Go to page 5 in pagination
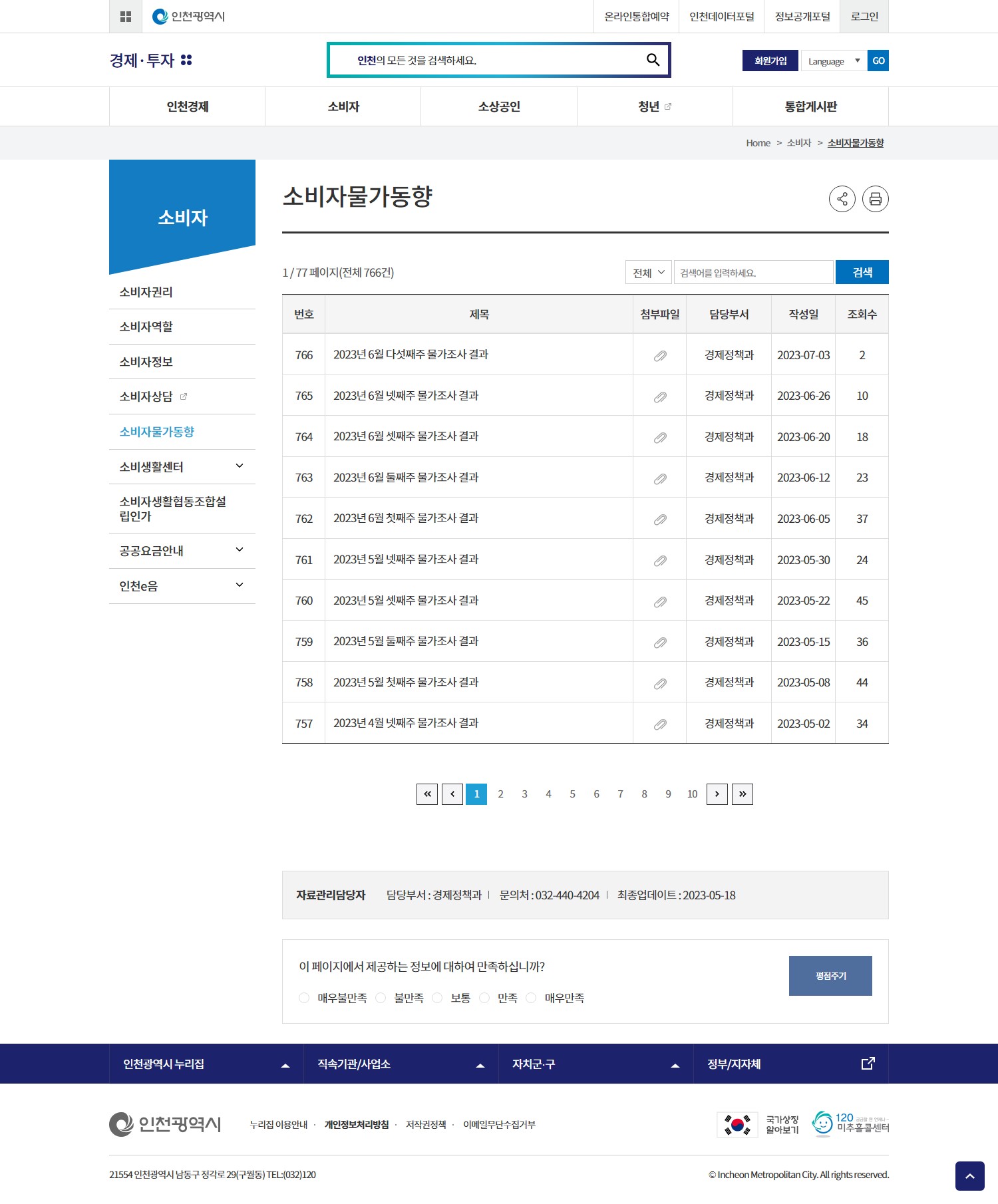This screenshot has height=1204, width=998. tap(572, 794)
